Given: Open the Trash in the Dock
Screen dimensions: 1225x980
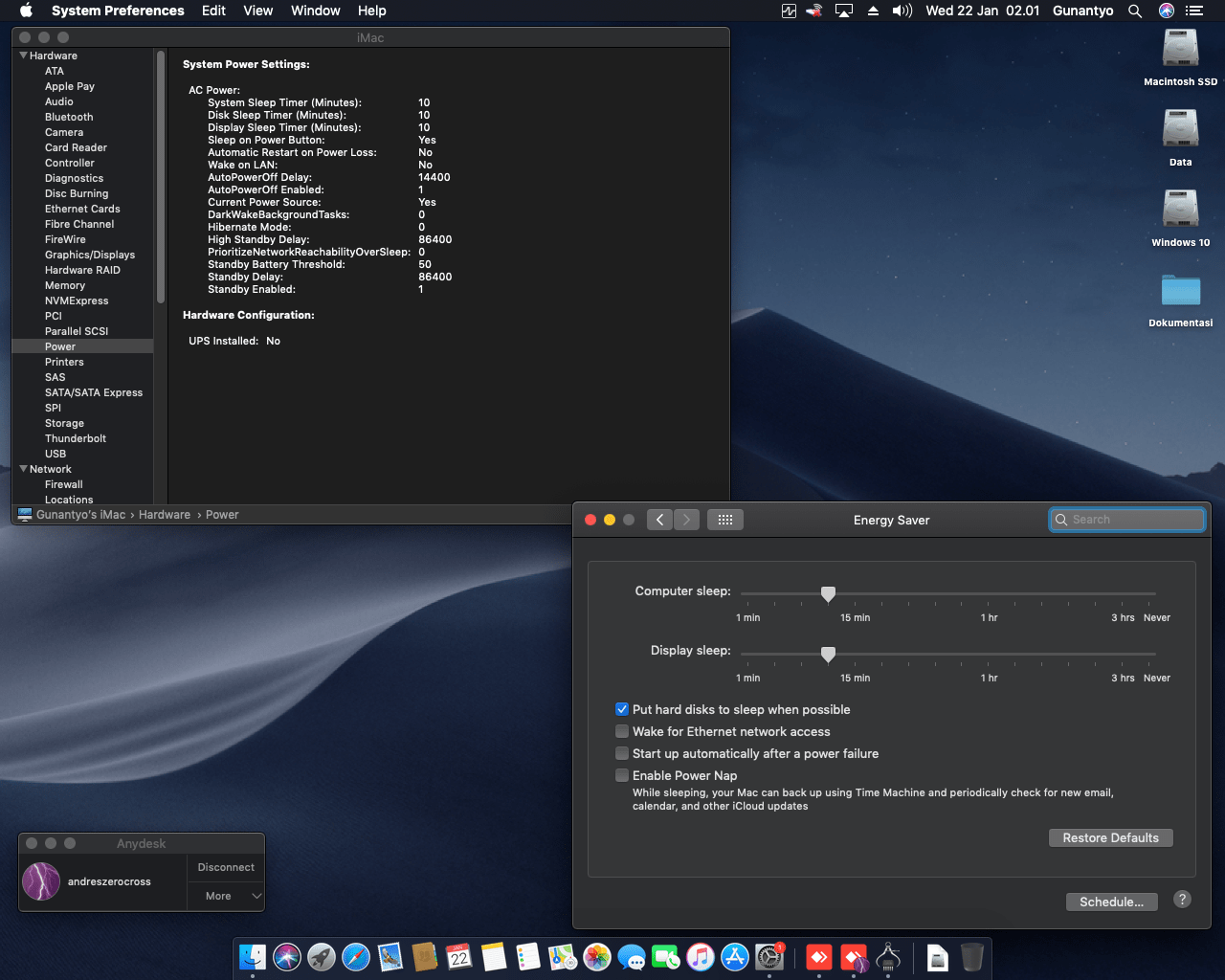Looking at the screenshot, I should (x=971, y=957).
